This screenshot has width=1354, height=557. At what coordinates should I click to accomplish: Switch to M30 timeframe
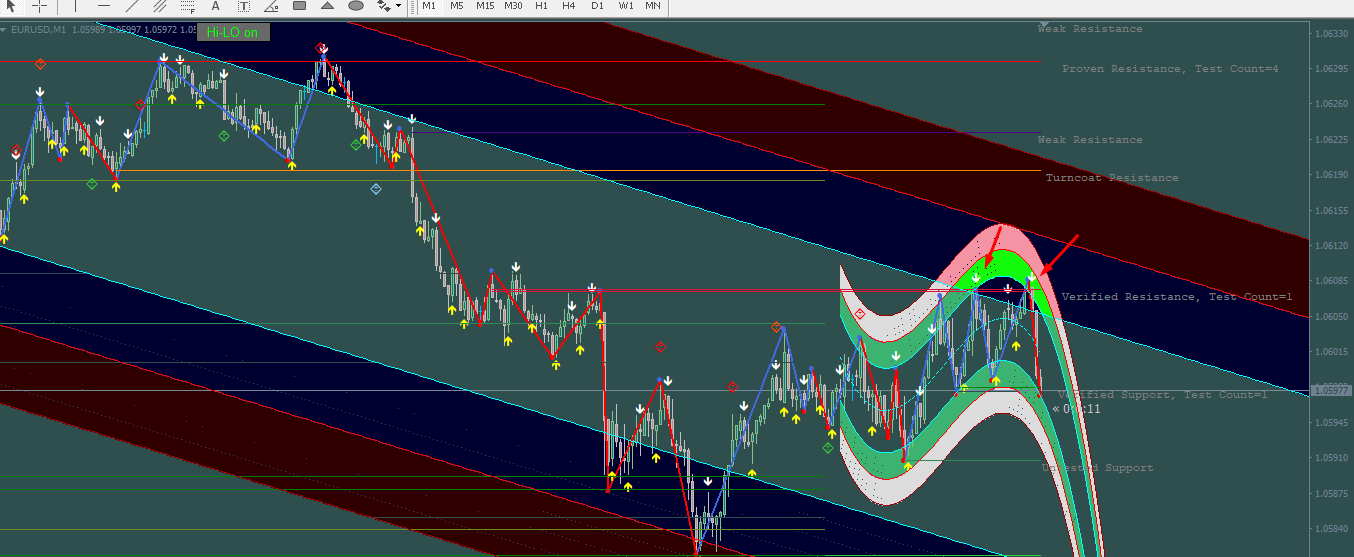click(513, 6)
